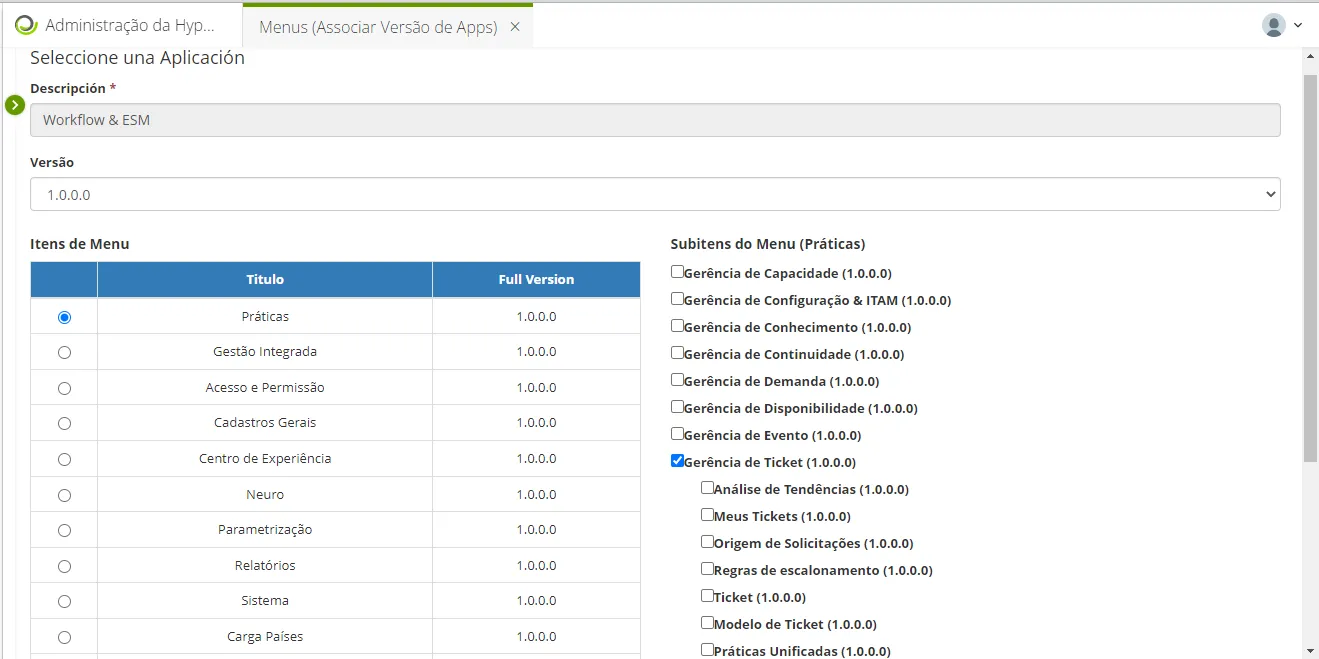Click the Full Version column header
This screenshot has width=1319, height=659.
click(x=536, y=280)
